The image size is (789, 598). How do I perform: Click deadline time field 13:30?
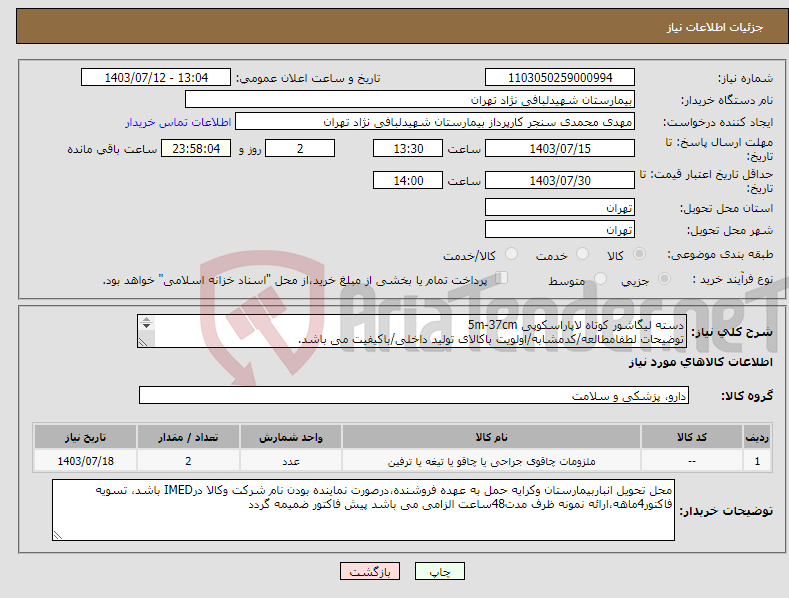tap(408, 148)
